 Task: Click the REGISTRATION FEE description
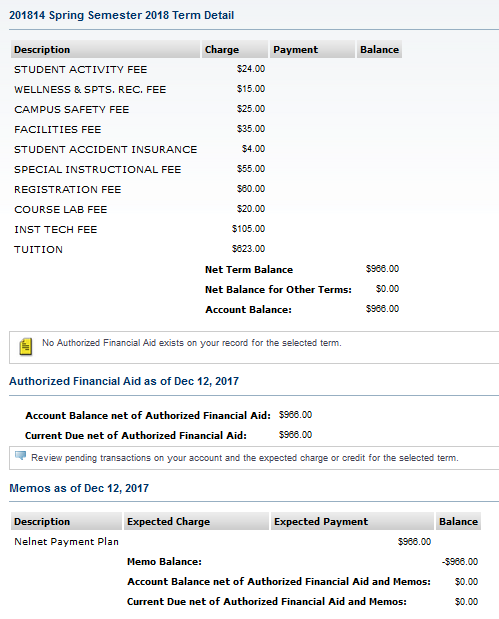(x=68, y=189)
